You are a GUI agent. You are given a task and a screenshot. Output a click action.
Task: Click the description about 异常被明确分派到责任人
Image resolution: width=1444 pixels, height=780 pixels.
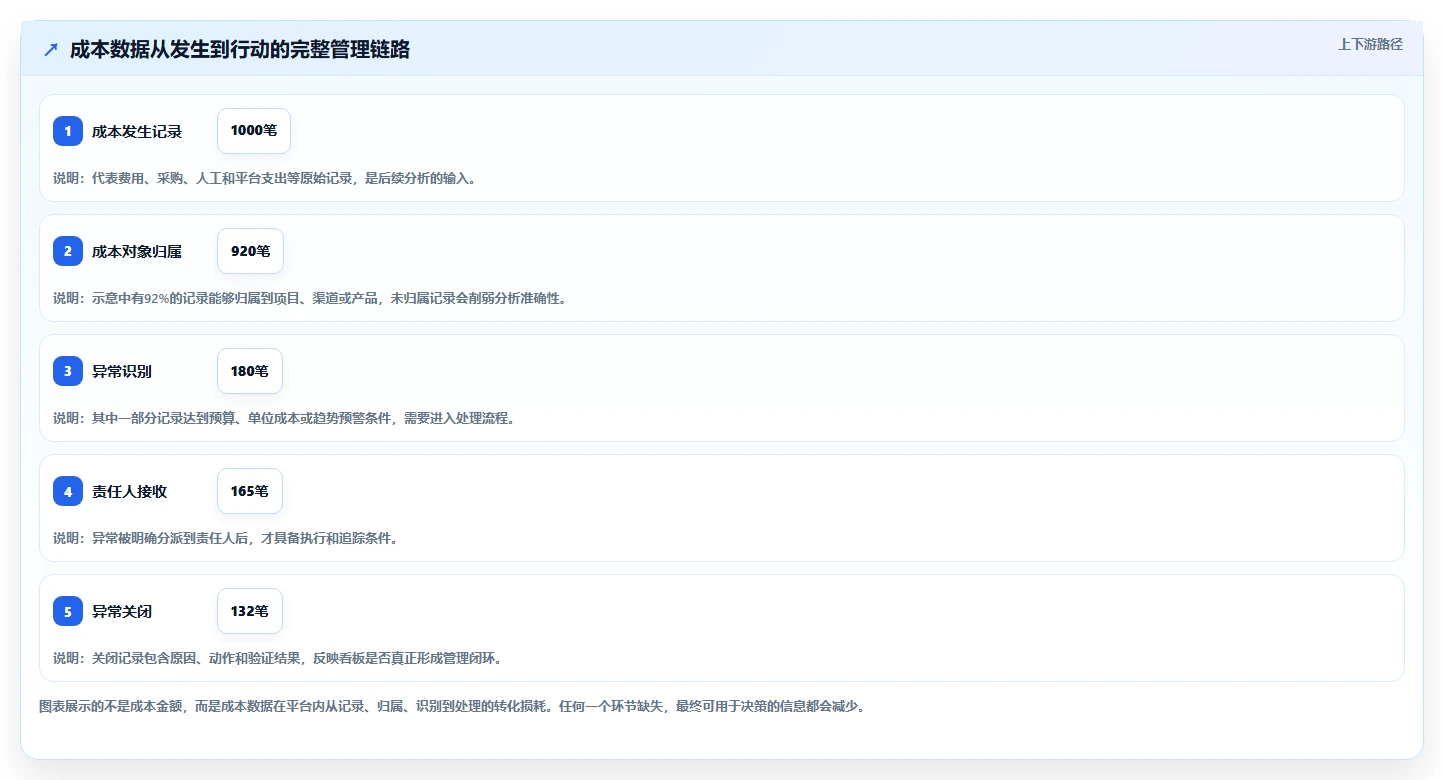point(227,538)
